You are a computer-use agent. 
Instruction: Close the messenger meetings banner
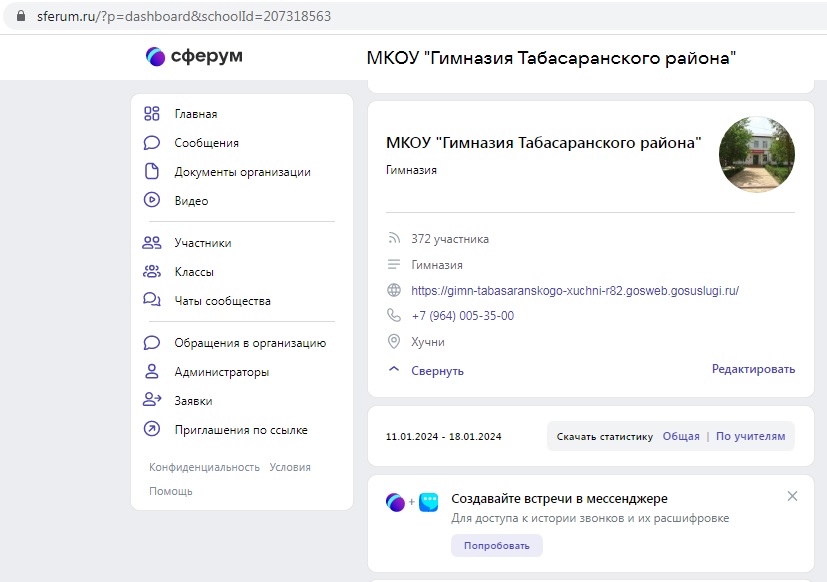(792, 496)
